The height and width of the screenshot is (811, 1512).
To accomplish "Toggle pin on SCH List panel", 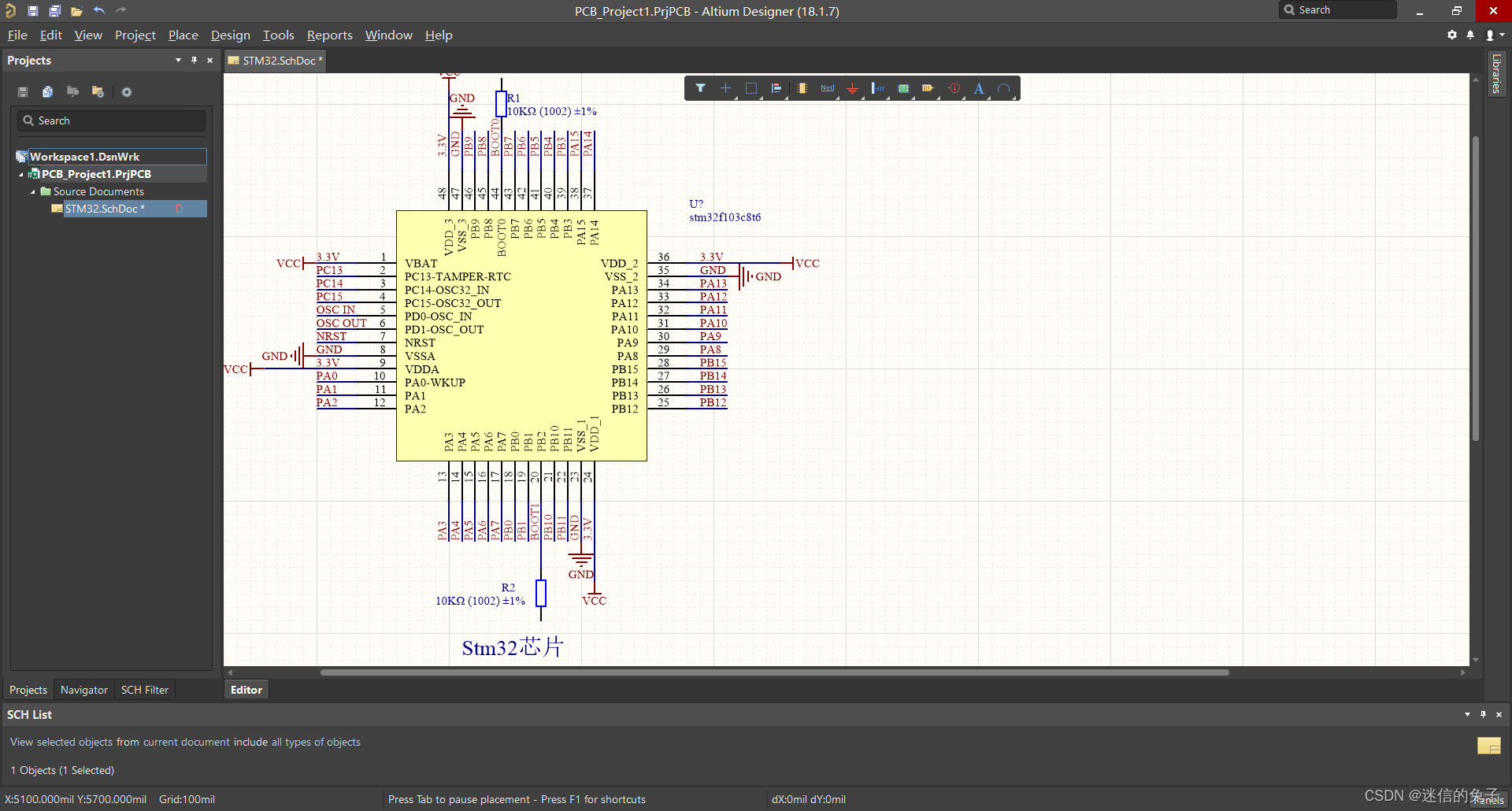I will pyautogui.click(x=1483, y=714).
